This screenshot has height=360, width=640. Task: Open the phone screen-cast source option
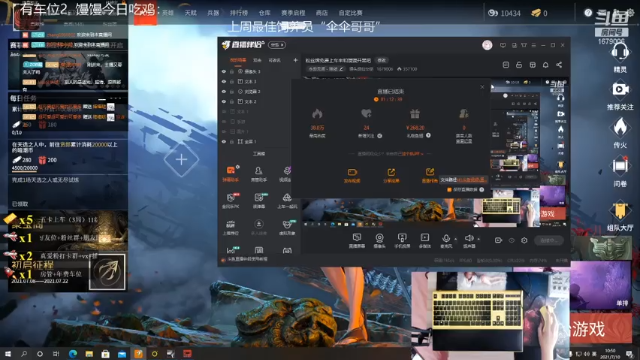pos(402,240)
